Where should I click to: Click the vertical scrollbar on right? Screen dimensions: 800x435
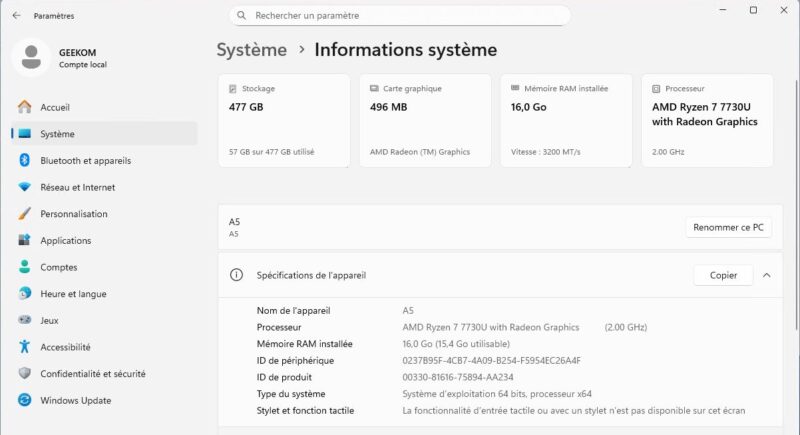tap(796, 204)
